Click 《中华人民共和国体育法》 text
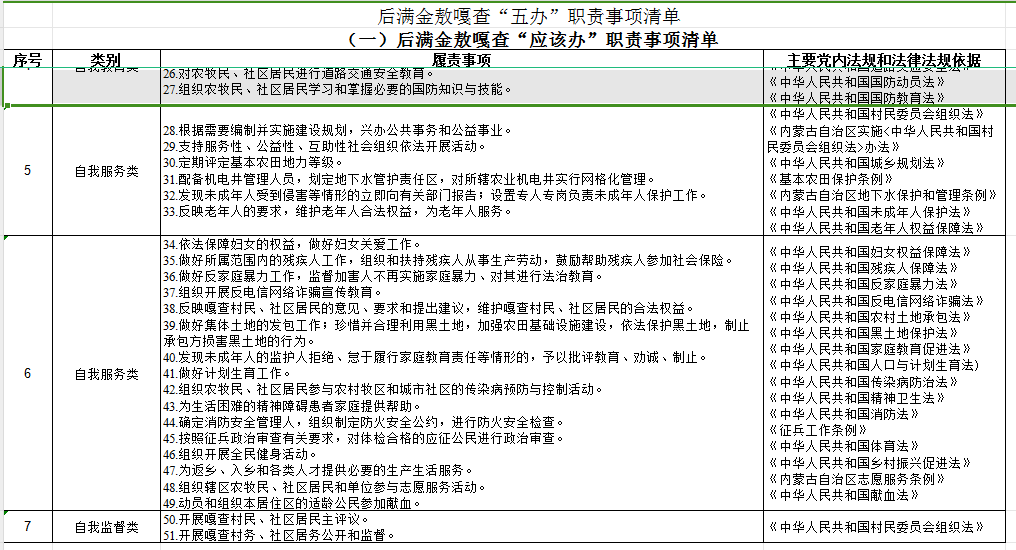1016x550 pixels. point(844,446)
